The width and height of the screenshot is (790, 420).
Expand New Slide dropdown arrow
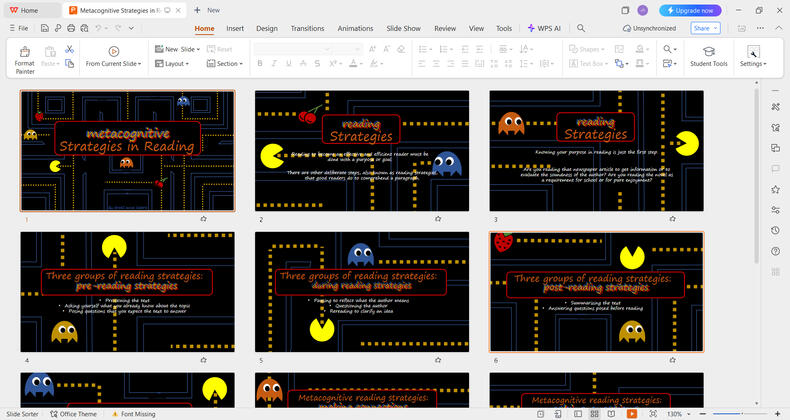click(x=198, y=49)
